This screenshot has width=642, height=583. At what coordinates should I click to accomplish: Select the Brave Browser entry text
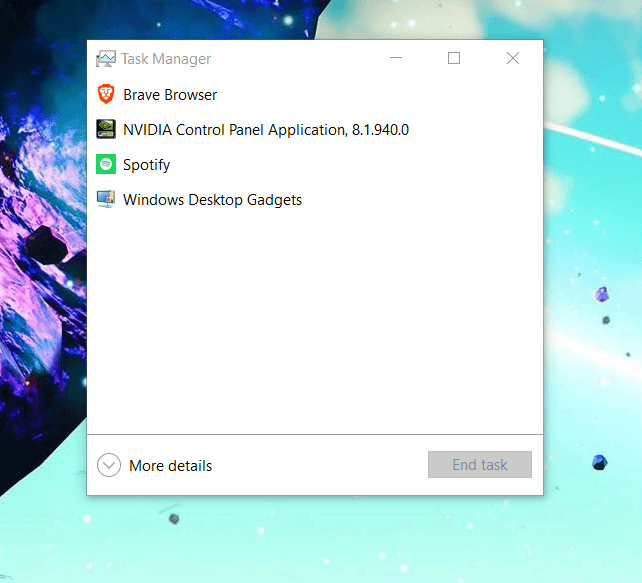click(170, 95)
